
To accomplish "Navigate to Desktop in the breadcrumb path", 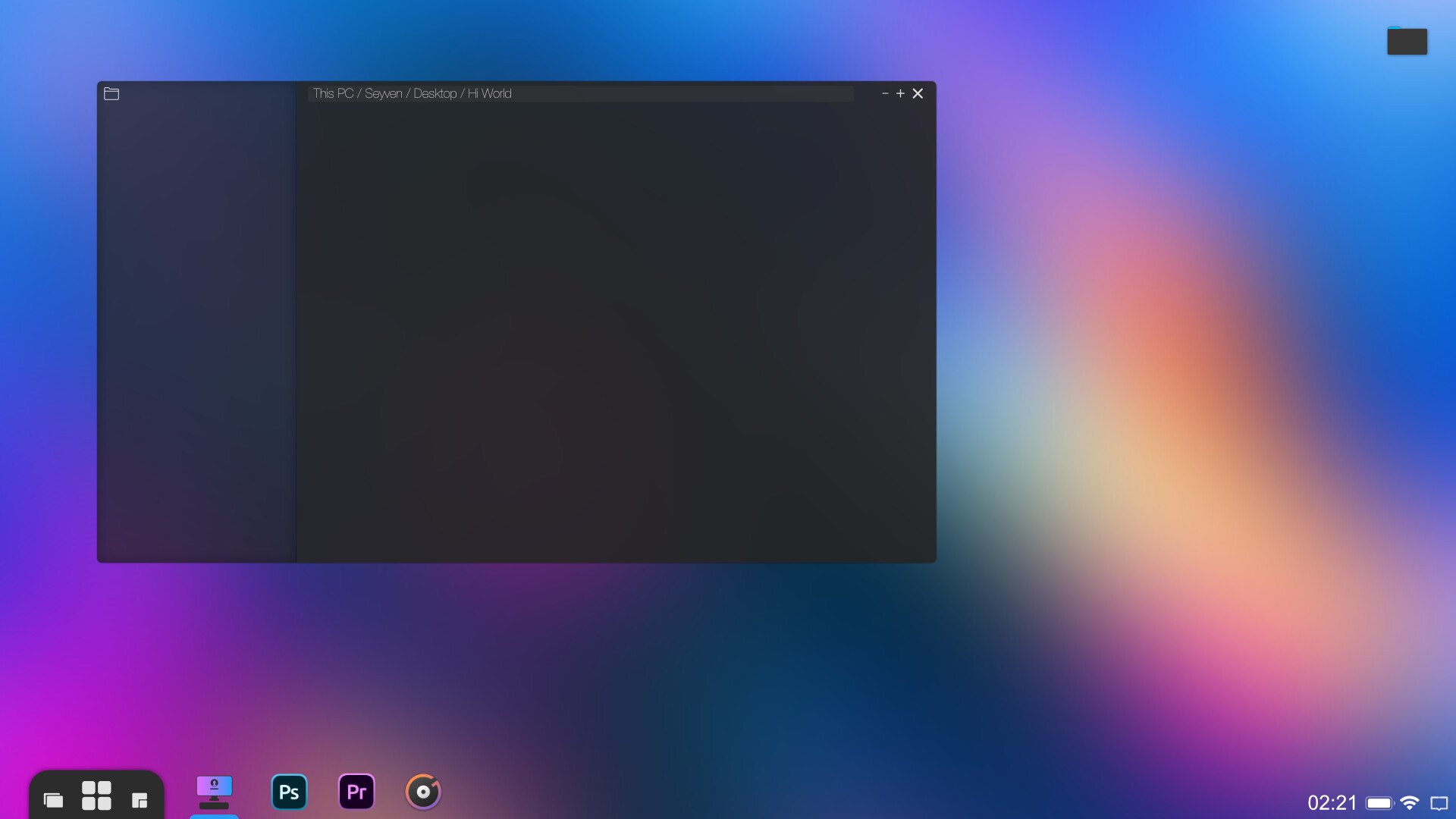I will point(436,93).
